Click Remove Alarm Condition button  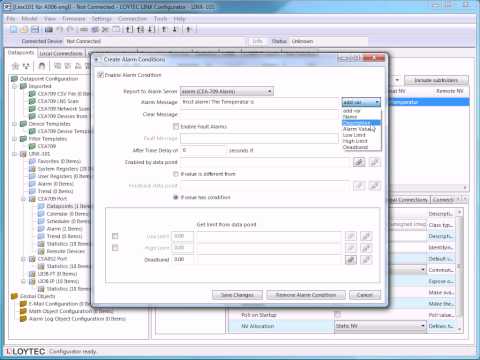click(306, 295)
